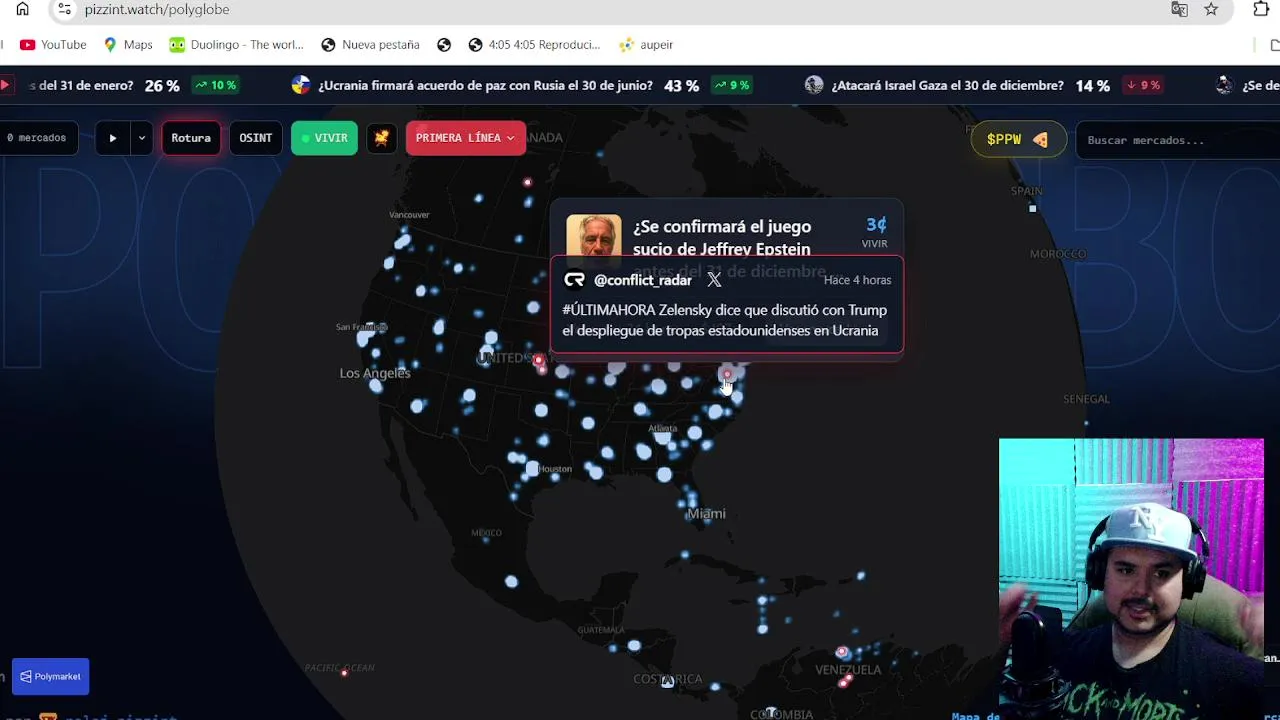The width and height of the screenshot is (1280, 720).
Task: Open the @conflict_radar account handle
Action: pos(643,280)
